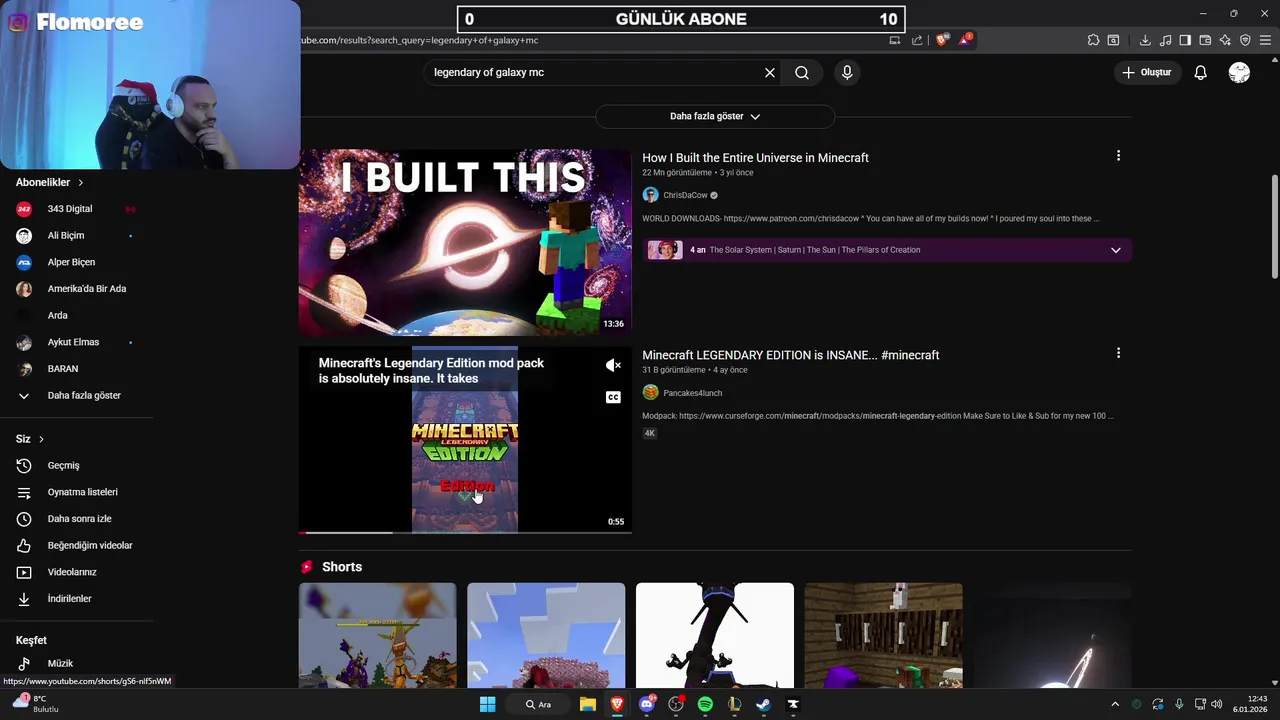Open the browser hamburger menu

1265,40
